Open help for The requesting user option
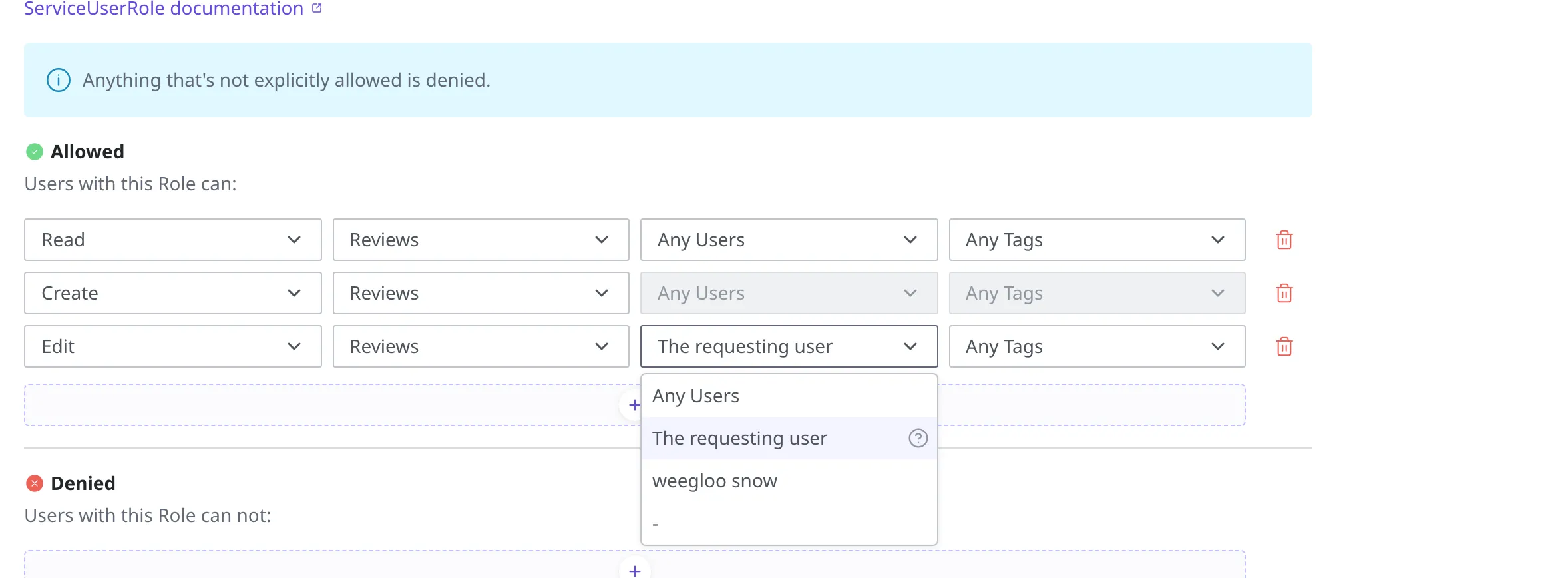Viewport: 1568px width, 578px height. (918, 438)
